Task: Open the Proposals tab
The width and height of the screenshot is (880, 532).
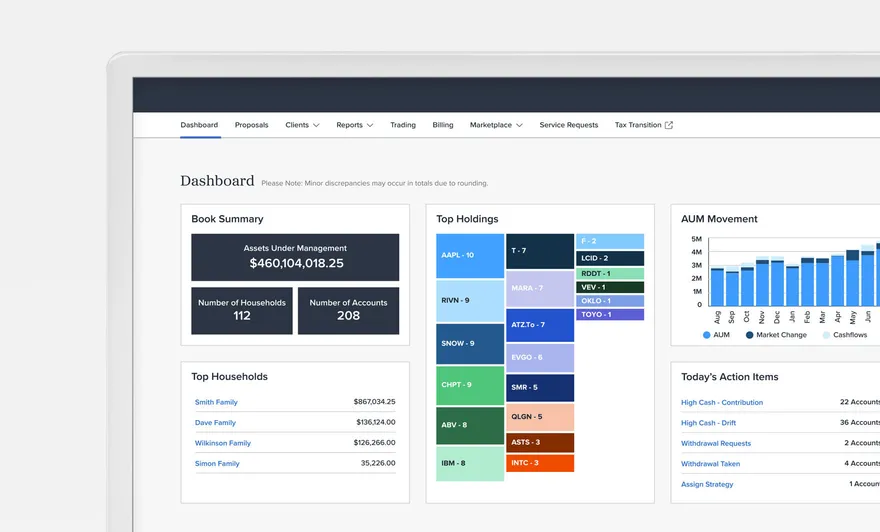Action: click(x=251, y=125)
